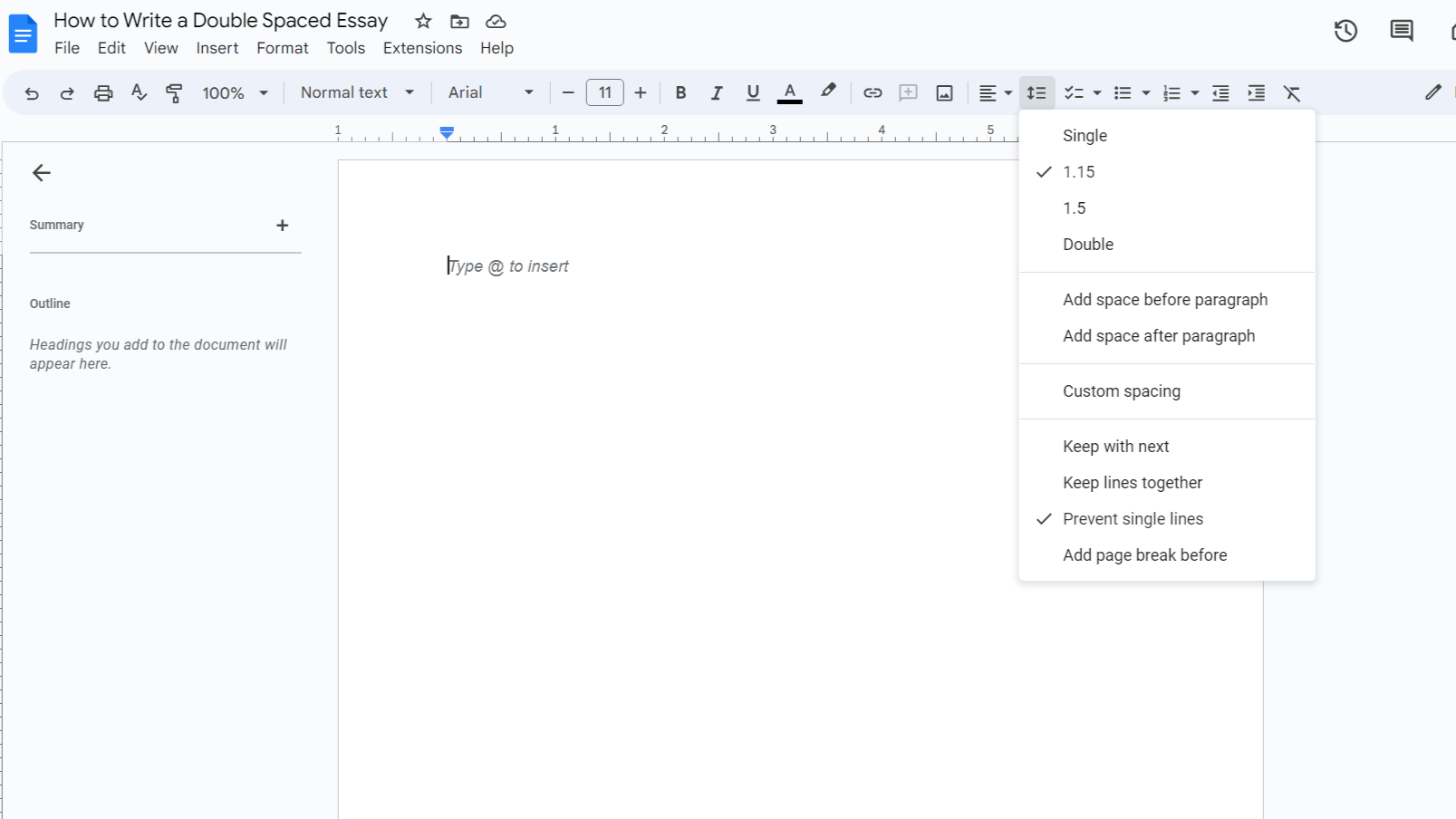Select the Paint format tool

point(173,92)
